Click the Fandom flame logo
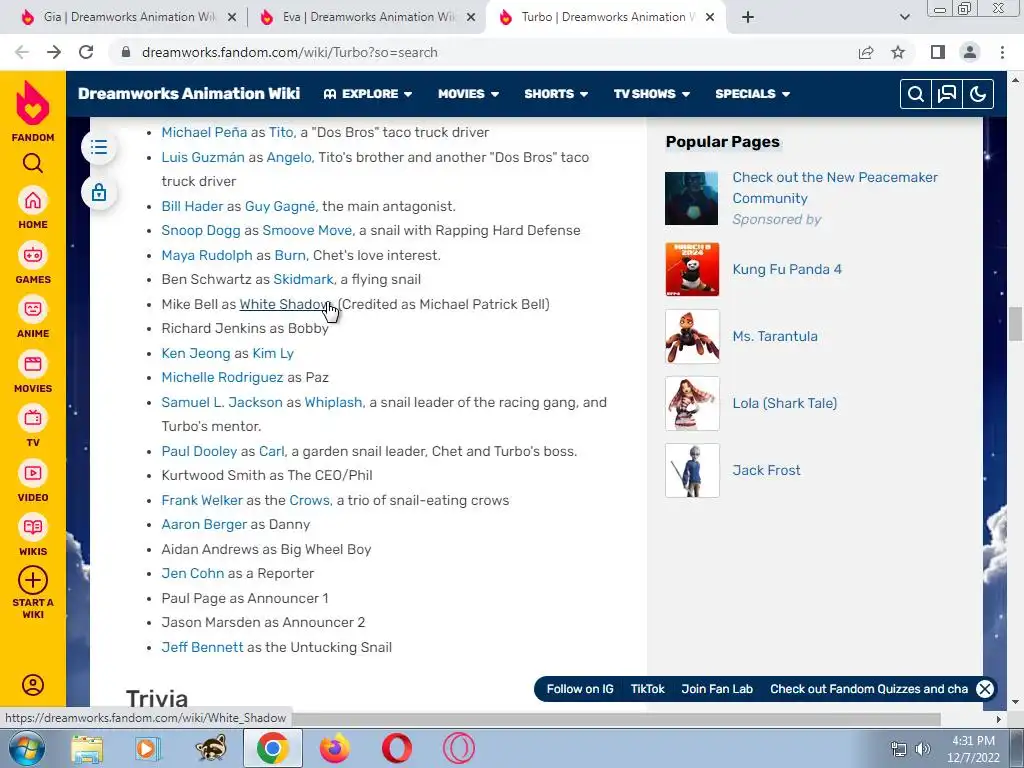1024x768 pixels. (33, 103)
